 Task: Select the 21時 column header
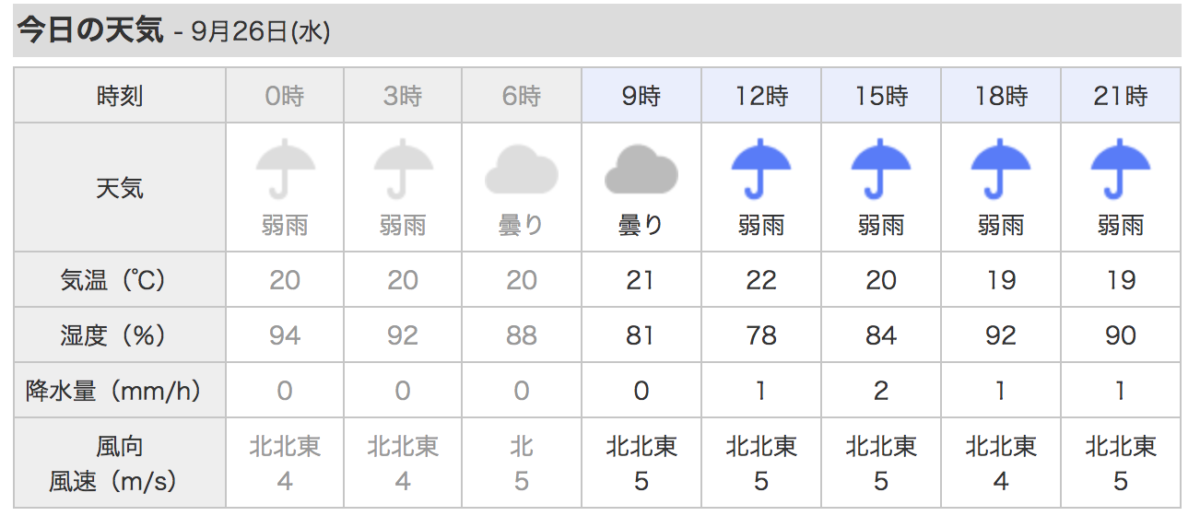click(1120, 97)
